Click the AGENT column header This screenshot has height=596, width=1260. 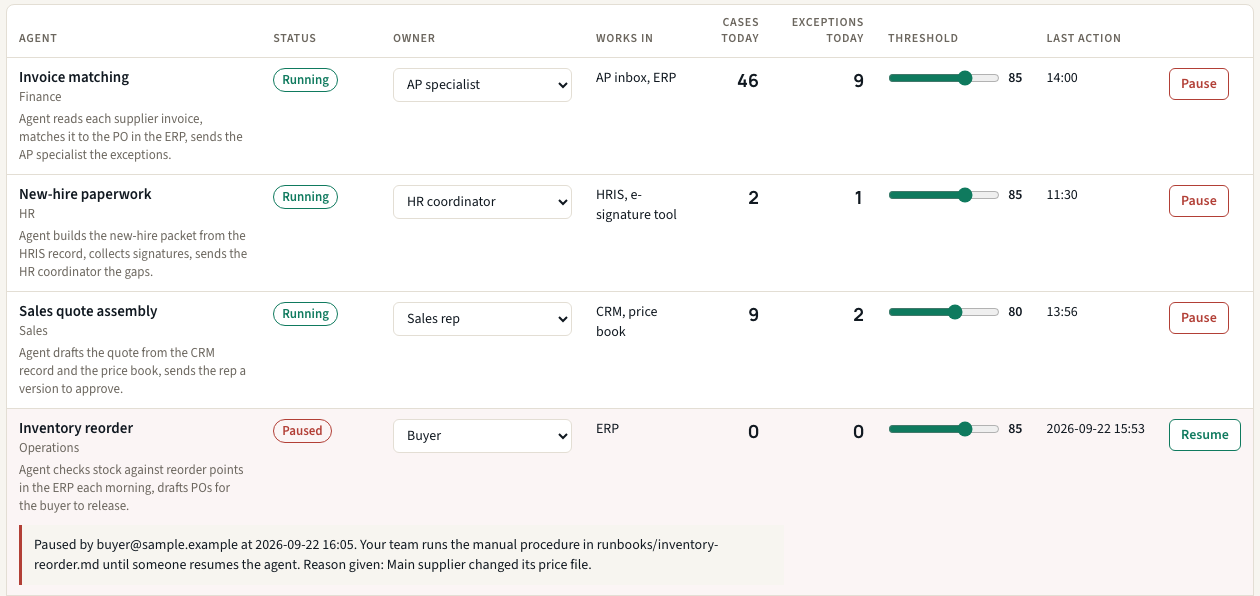(x=38, y=38)
